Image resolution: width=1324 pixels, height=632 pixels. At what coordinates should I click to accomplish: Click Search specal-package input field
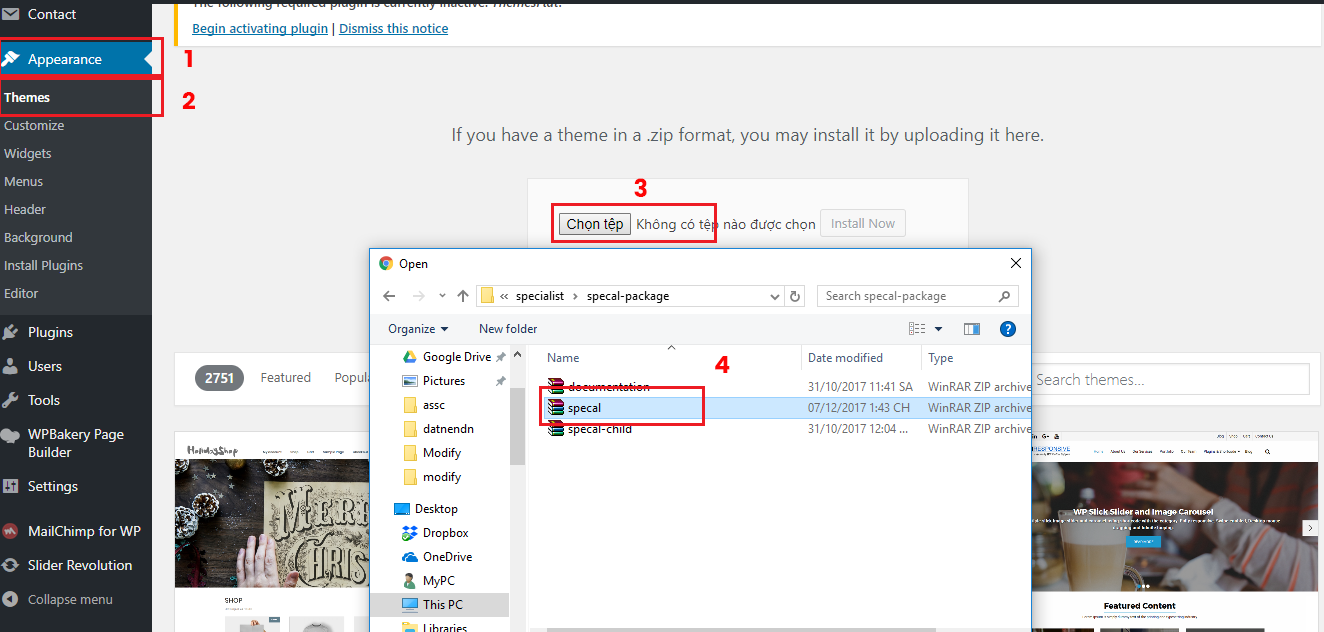tap(918, 296)
